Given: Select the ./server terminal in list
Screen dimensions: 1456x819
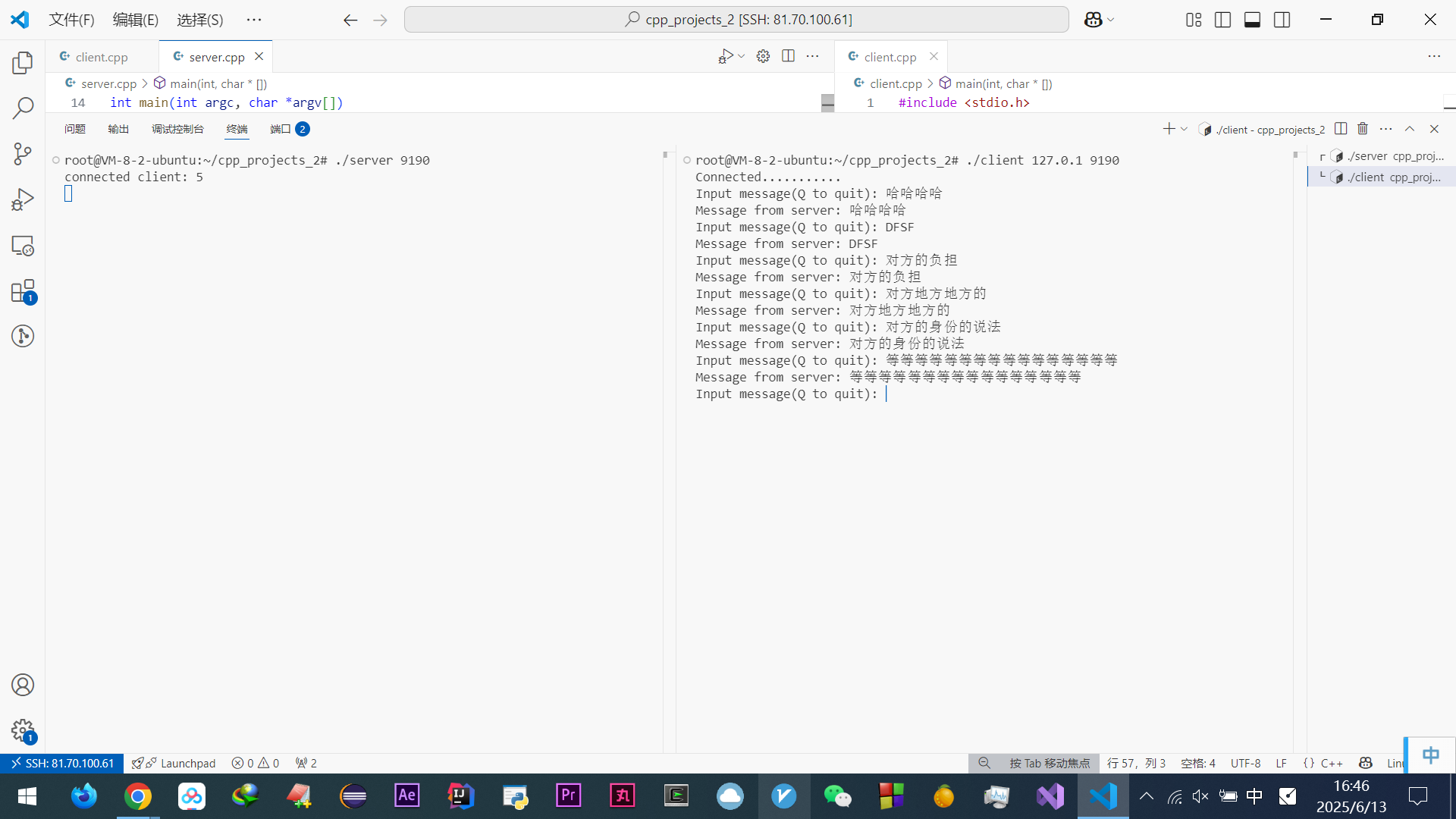Looking at the screenshot, I should click(1388, 156).
